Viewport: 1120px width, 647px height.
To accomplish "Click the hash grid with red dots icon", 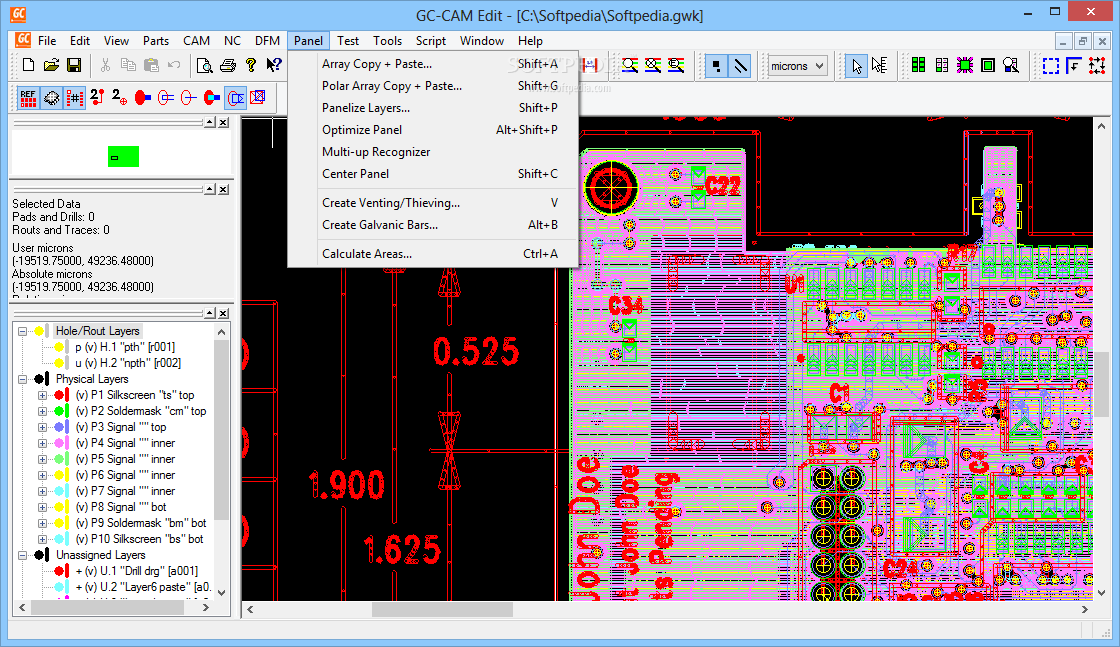I will point(74,98).
